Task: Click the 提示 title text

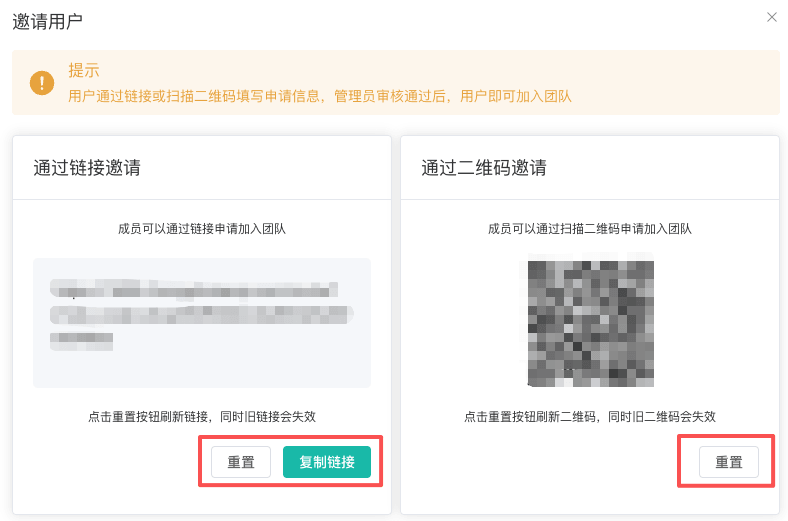Action: pos(84,70)
